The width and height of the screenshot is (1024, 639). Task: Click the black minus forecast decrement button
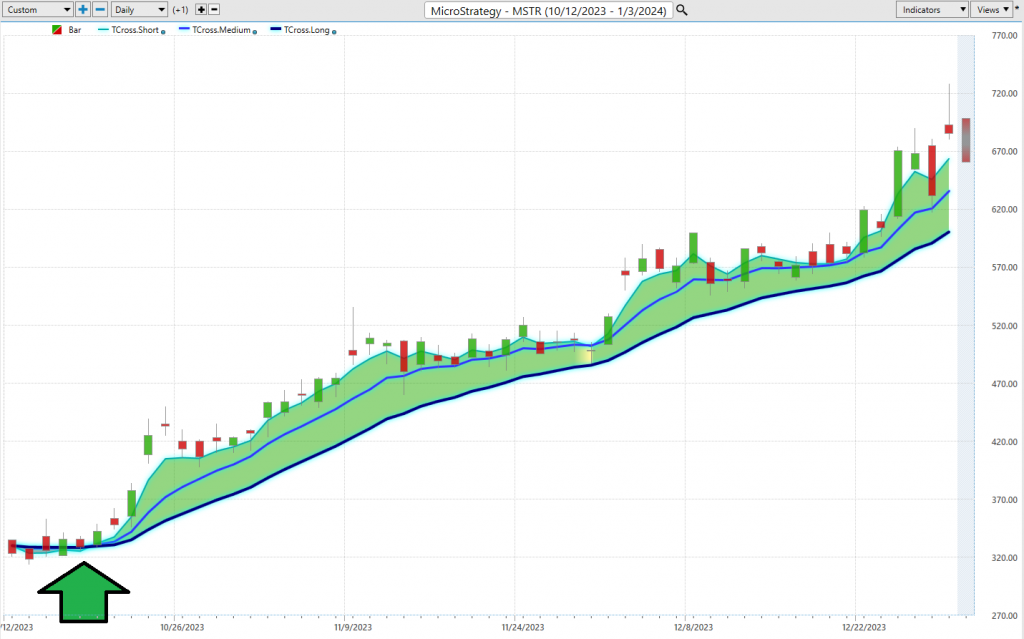pyautogui.click(x=215, y=9)
